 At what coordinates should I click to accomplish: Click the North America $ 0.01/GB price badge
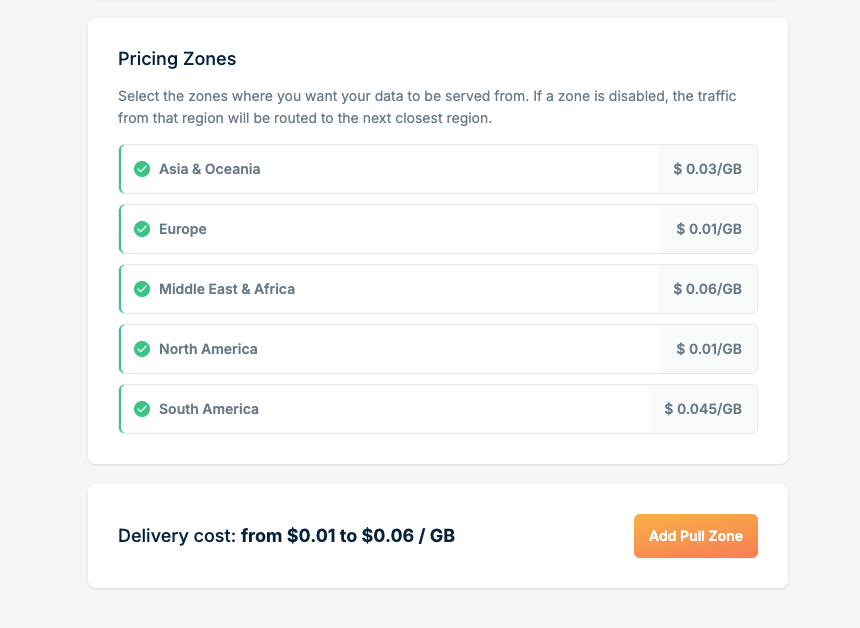tap(709, 349)
